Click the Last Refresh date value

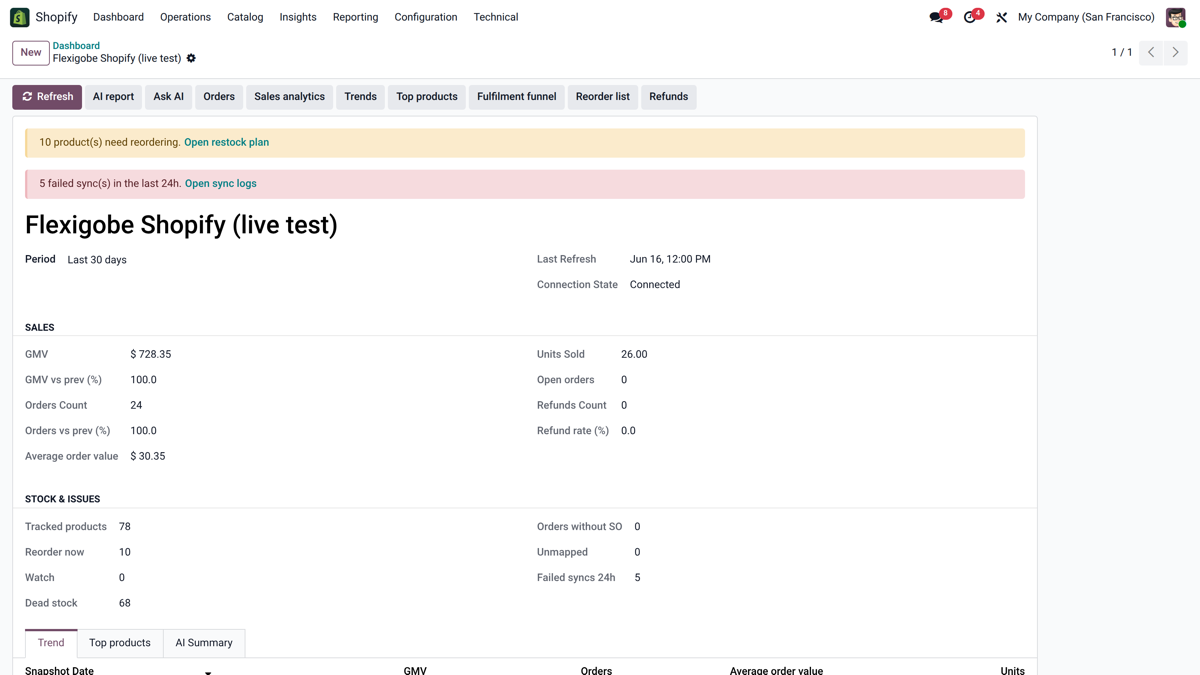tap(670, 259)
